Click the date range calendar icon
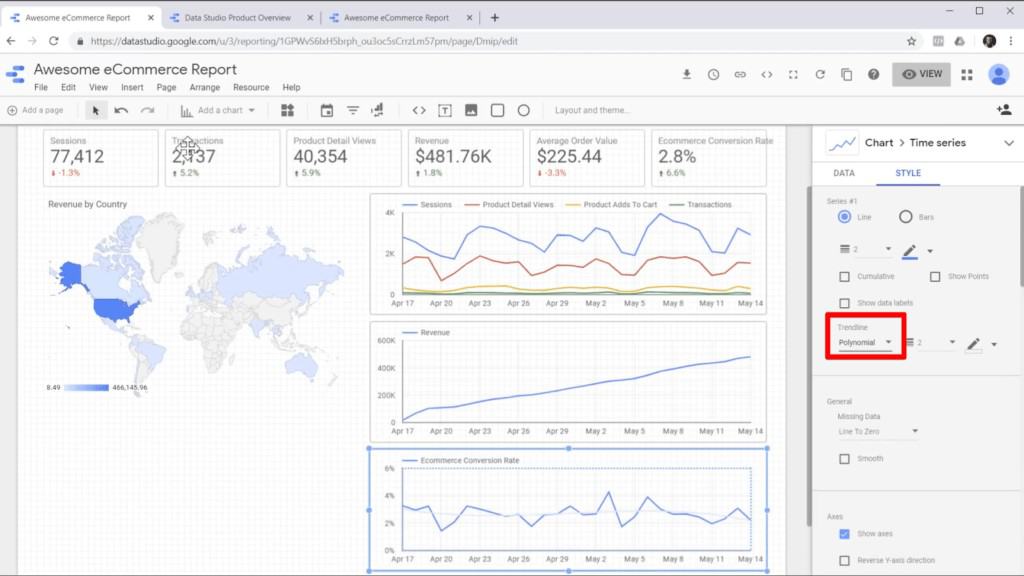 click(x=326, y=110)
